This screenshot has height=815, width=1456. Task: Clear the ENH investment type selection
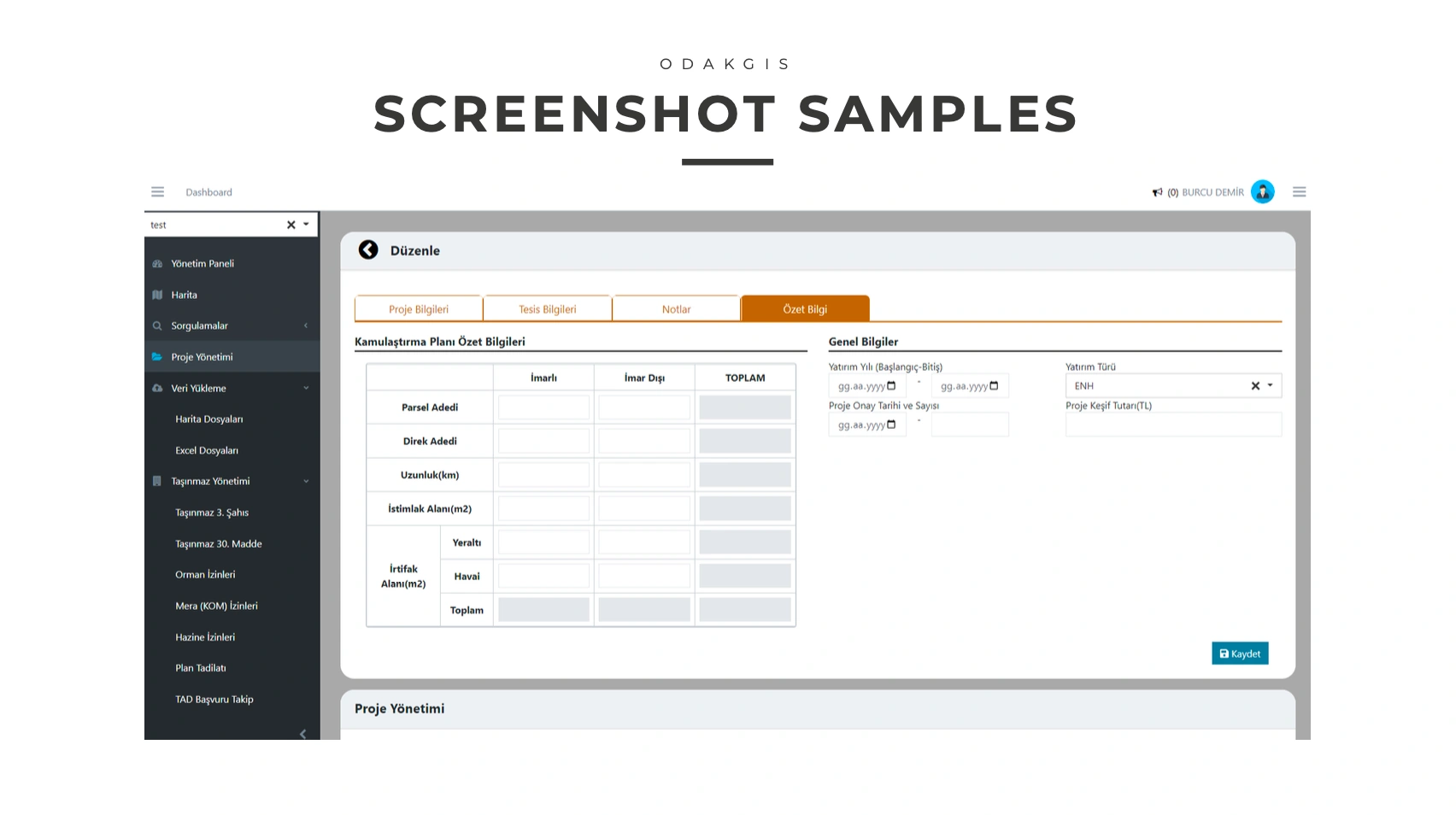(1255, 386)
